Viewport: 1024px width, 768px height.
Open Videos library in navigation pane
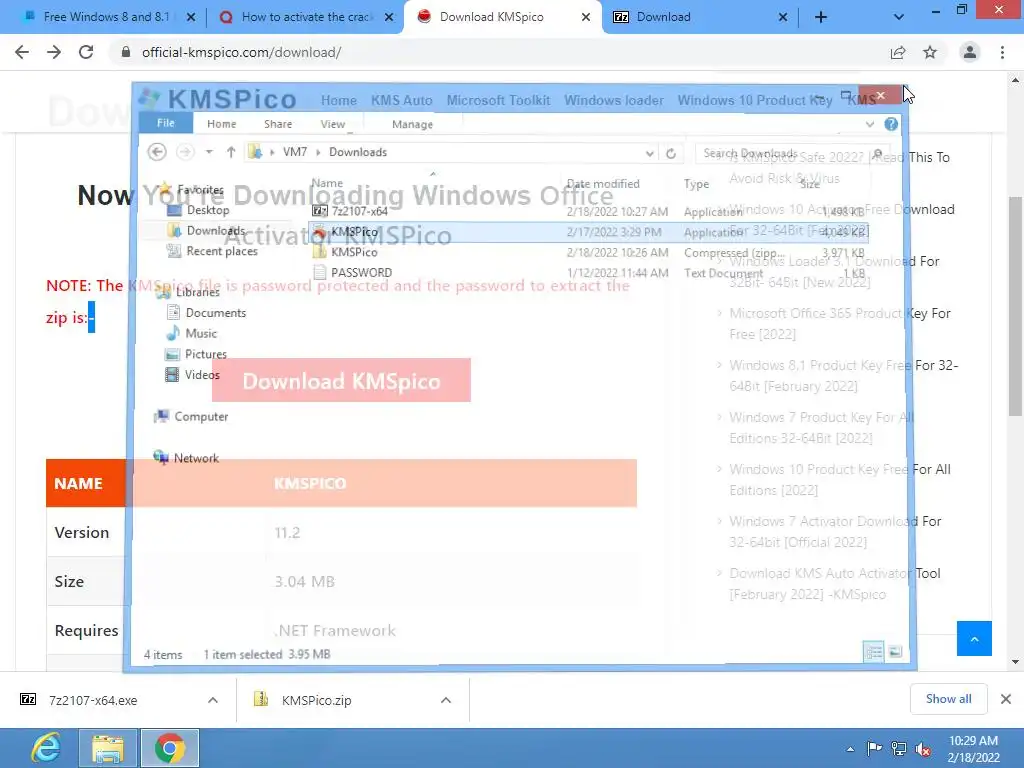[x=202, y=375]
